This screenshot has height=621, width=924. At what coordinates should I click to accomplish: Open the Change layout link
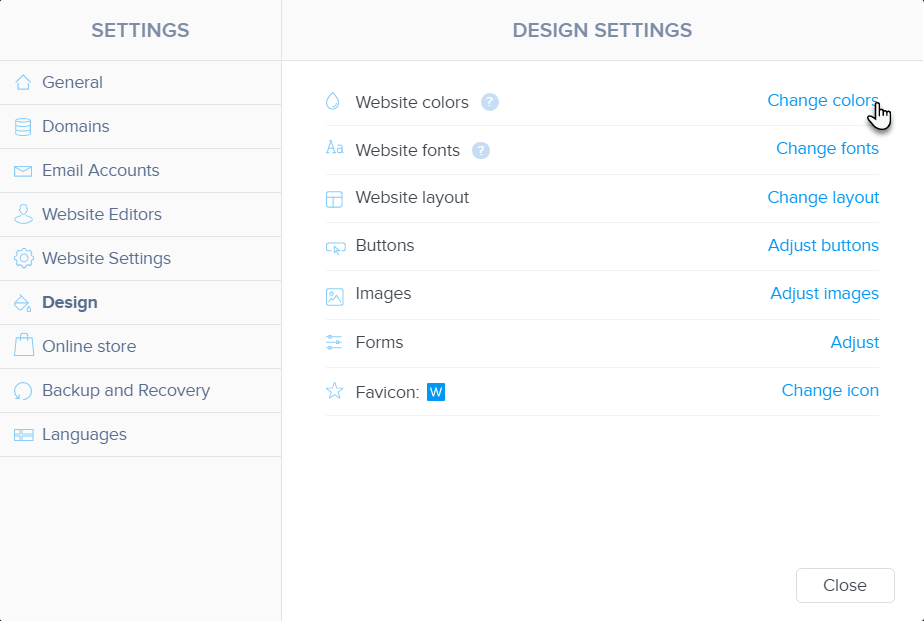click(x=823, y=198)
